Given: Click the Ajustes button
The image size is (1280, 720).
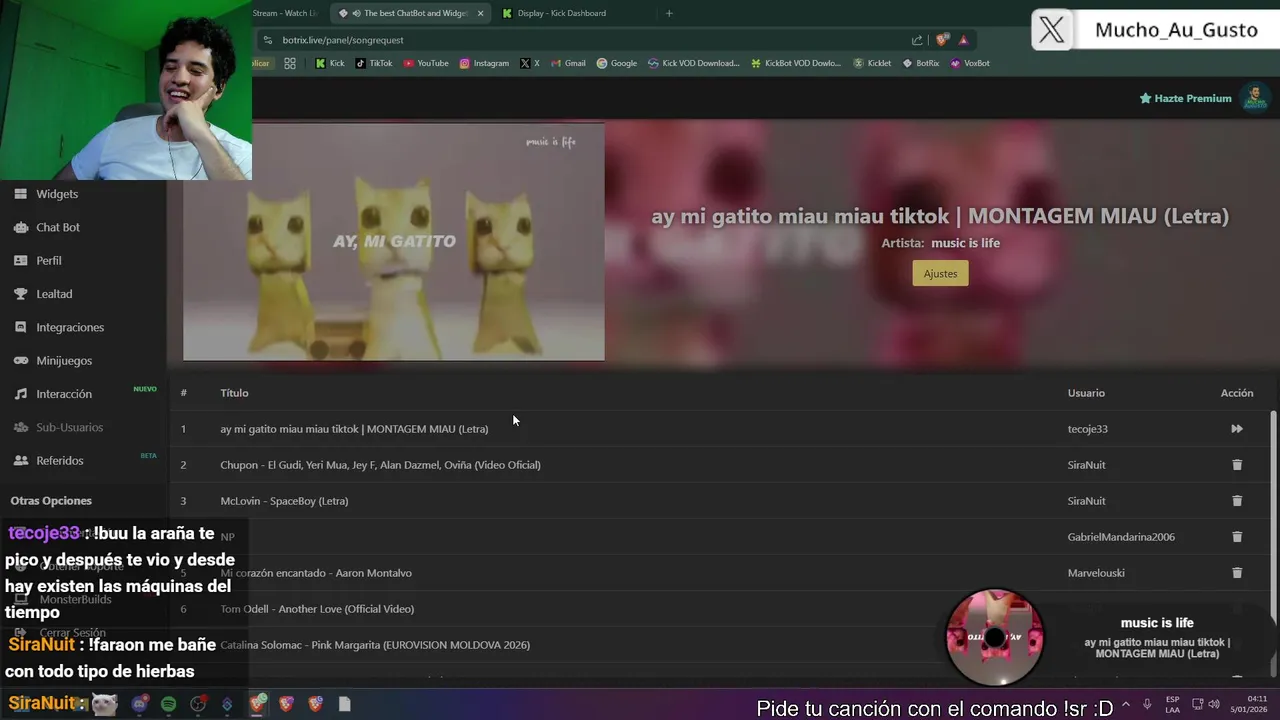Looking at the screenshot, I should [940, 273].
